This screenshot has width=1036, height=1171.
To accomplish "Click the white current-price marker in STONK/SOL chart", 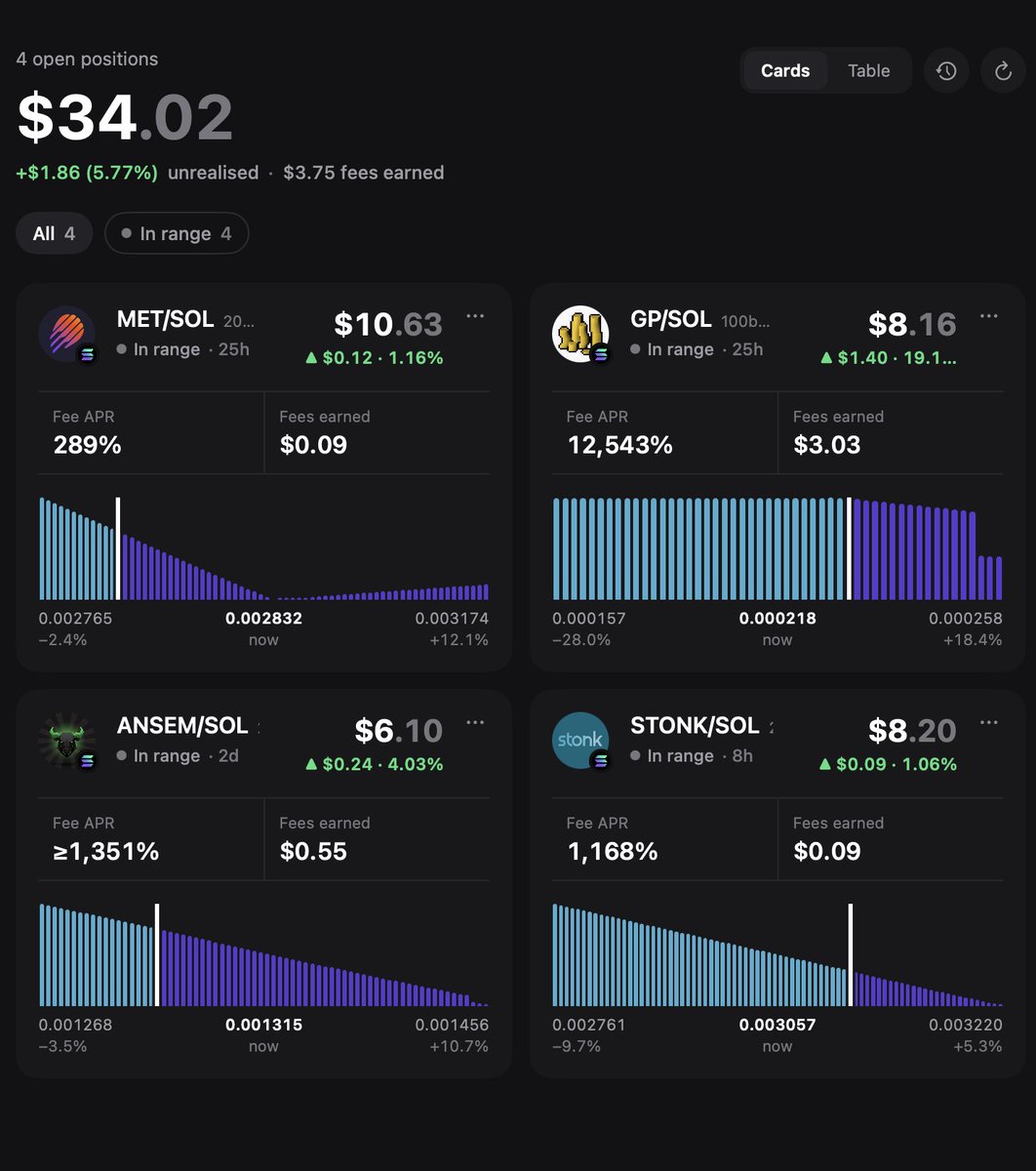I will (x=850, y=954).
